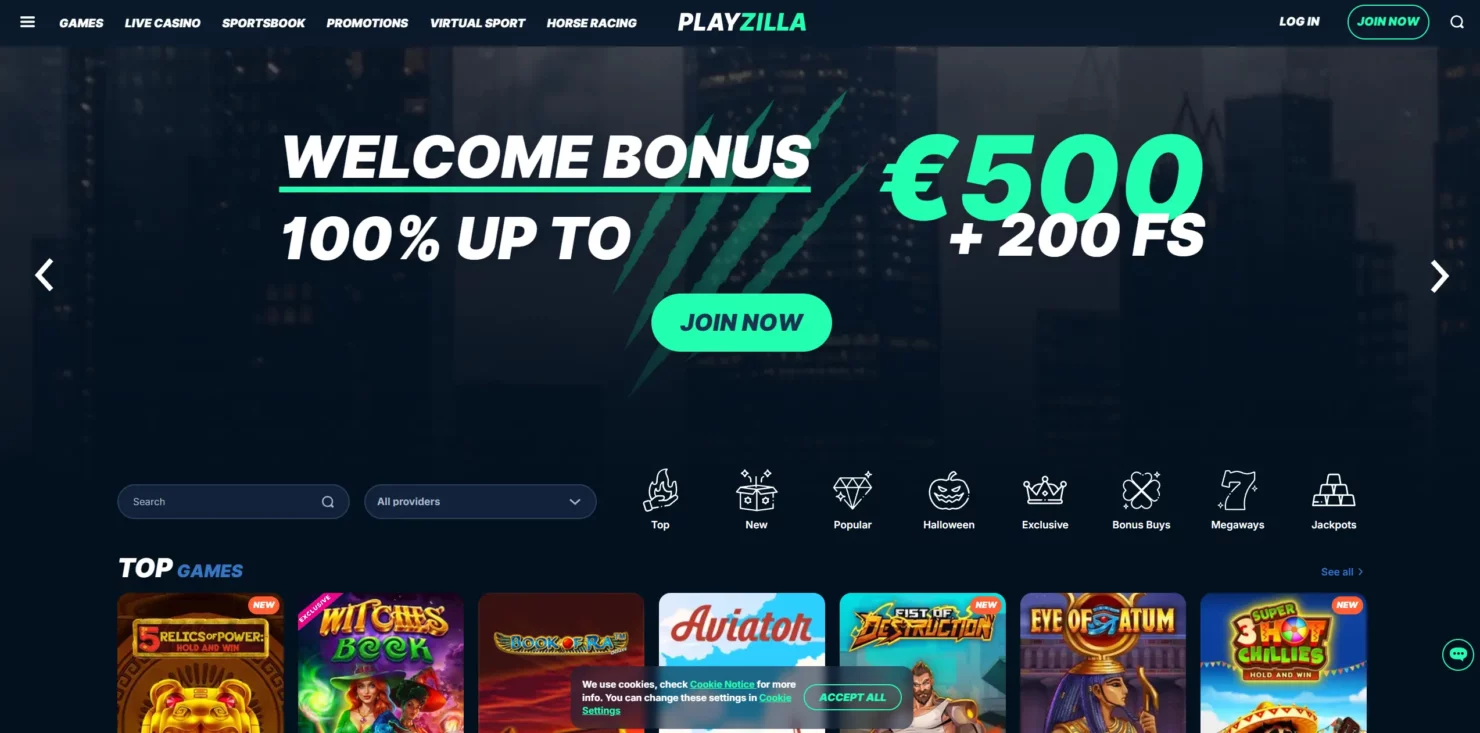1480x733 pixels.
Task: Click the See all top games link
Action: coord(1342,572)
